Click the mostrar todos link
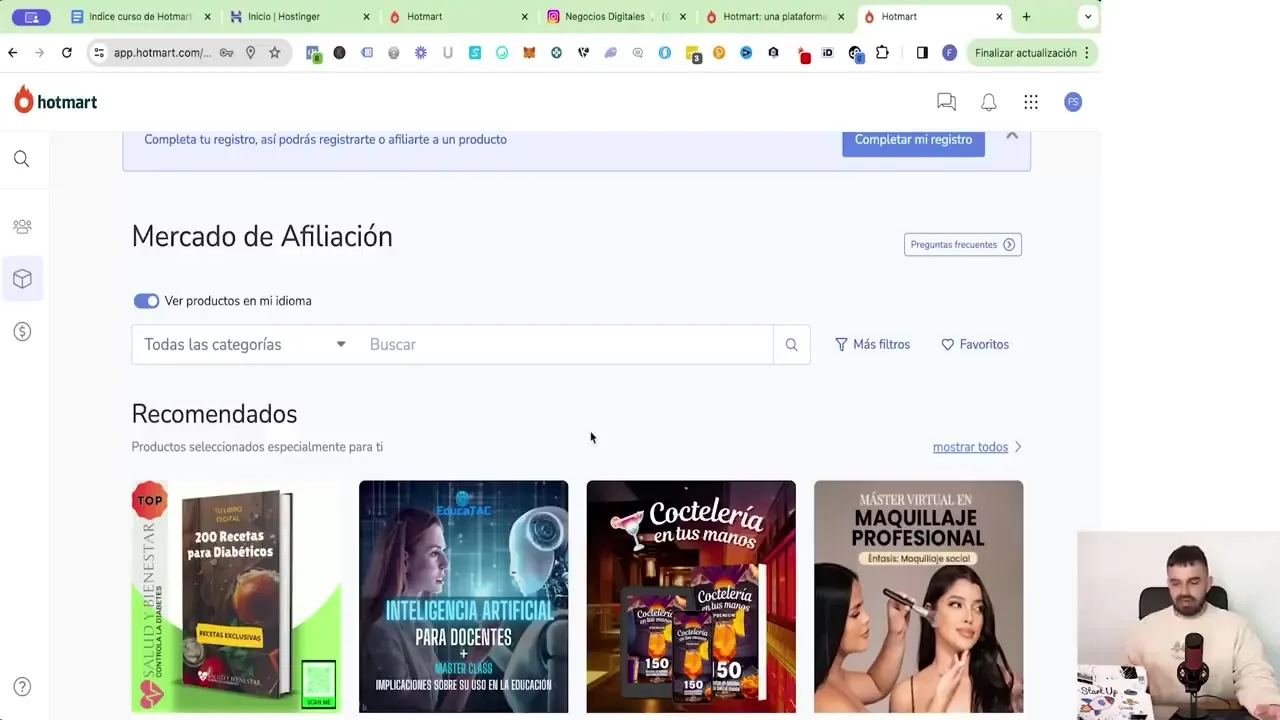The width and height of the screenshot is (1280, 720). pyautogui.click(x=970, y=447)
